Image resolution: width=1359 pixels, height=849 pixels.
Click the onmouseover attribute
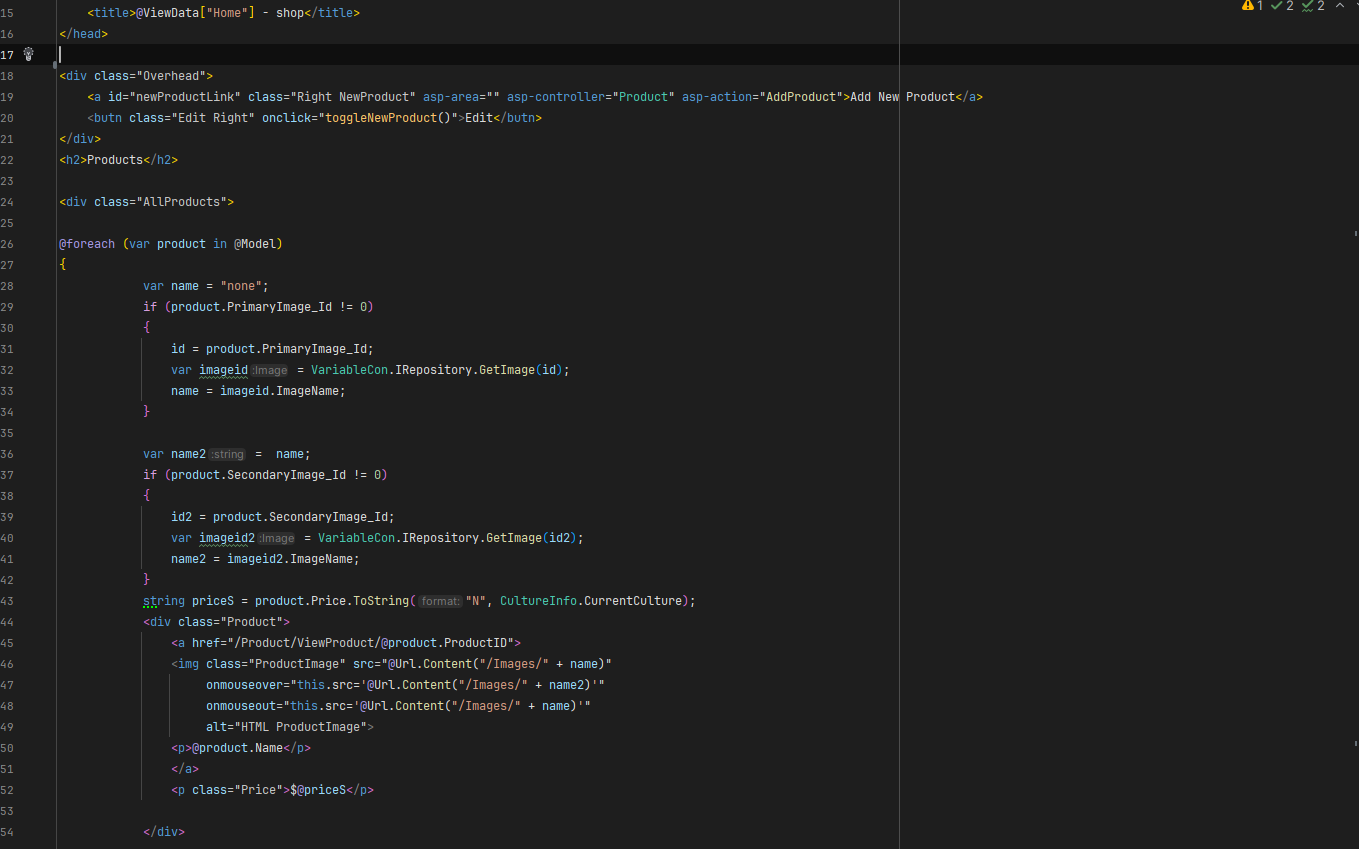pyautogui.click(x=244, y=685)
